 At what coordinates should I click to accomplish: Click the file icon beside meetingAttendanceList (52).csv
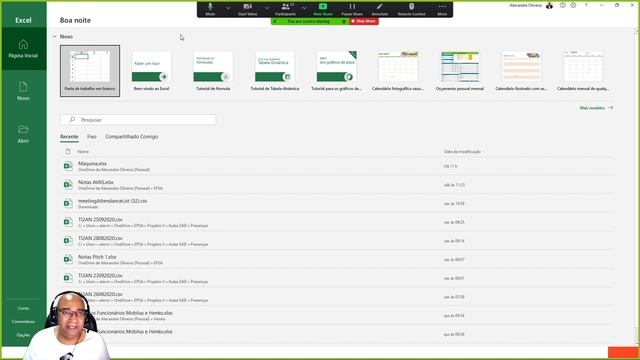pyautogui.click(x=68, y=203)
